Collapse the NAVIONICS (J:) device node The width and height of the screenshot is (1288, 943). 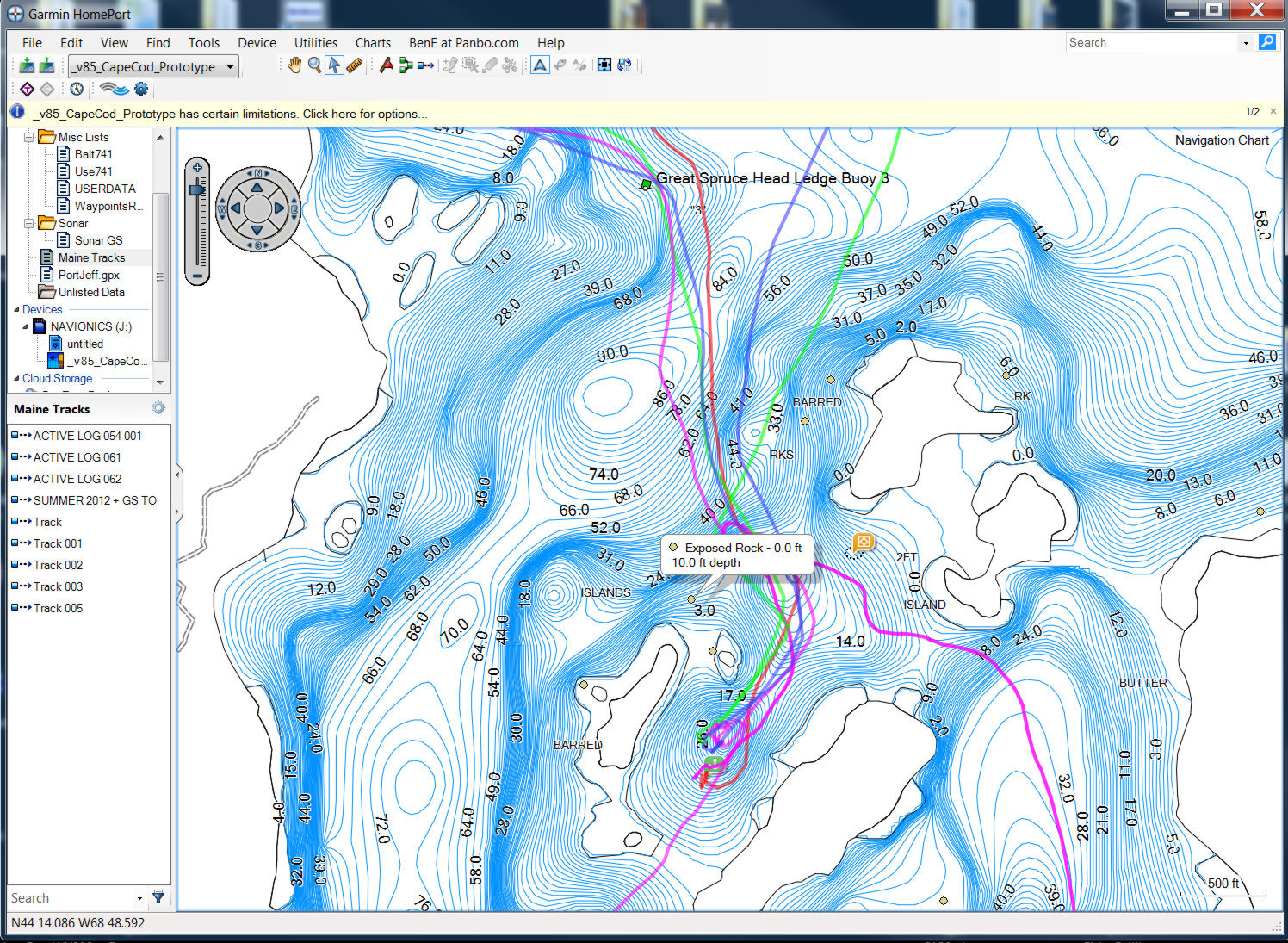coord(25,326)
